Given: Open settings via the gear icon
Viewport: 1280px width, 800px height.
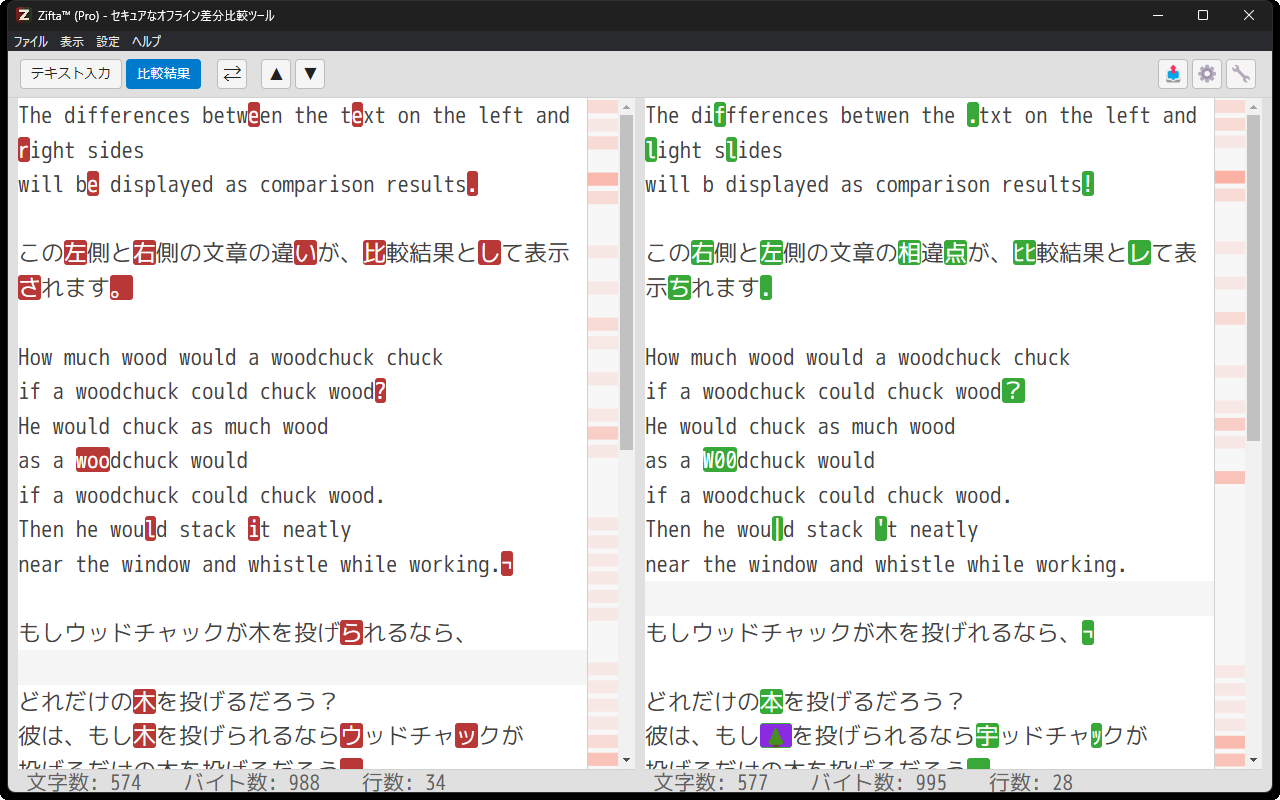Looking at the screenshot, I should click(x=1207, y=74).
